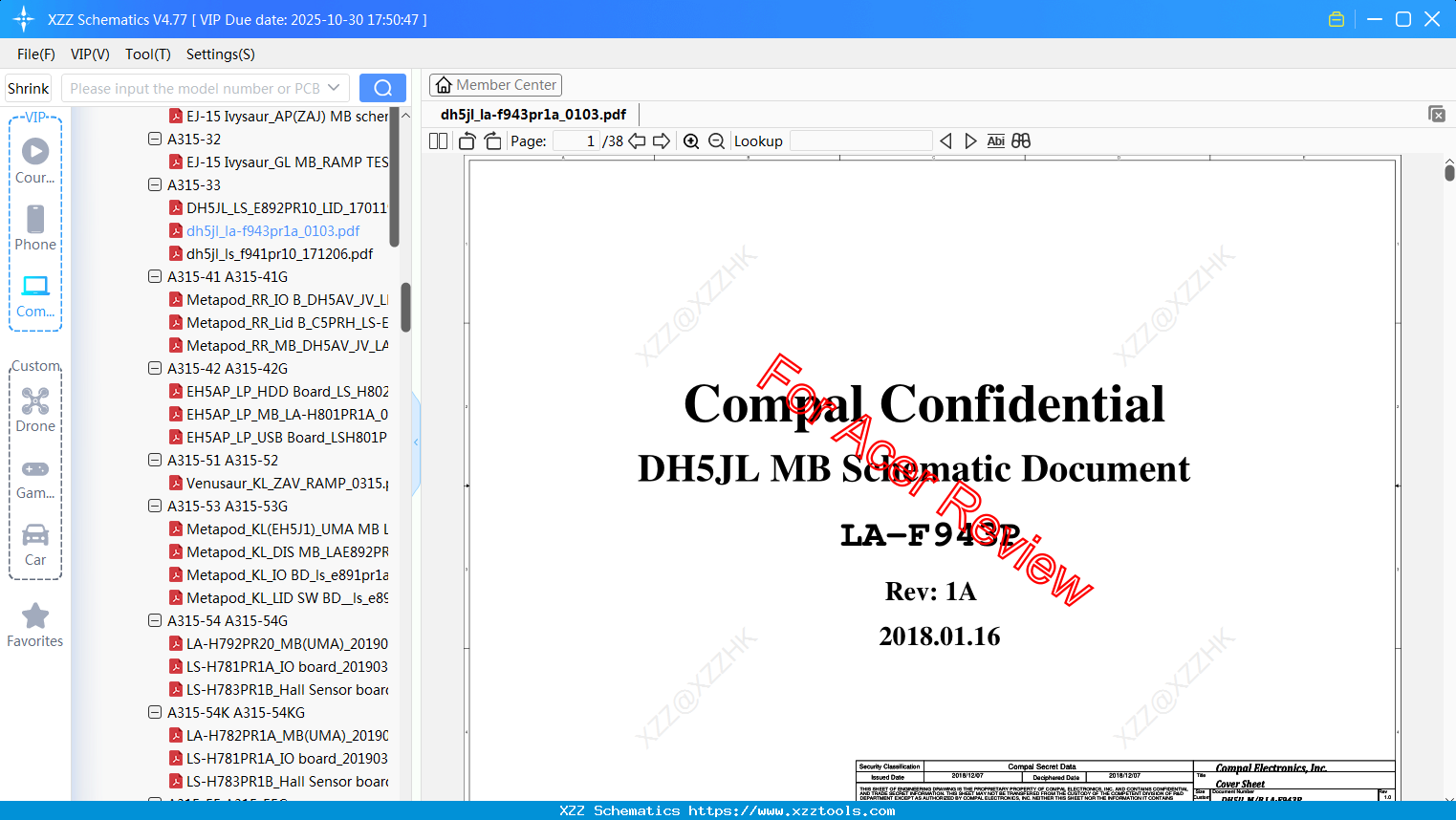This screenshot has width=1456, height=820.
Task: Click the Member Center button
Action: tap(495, 85)
